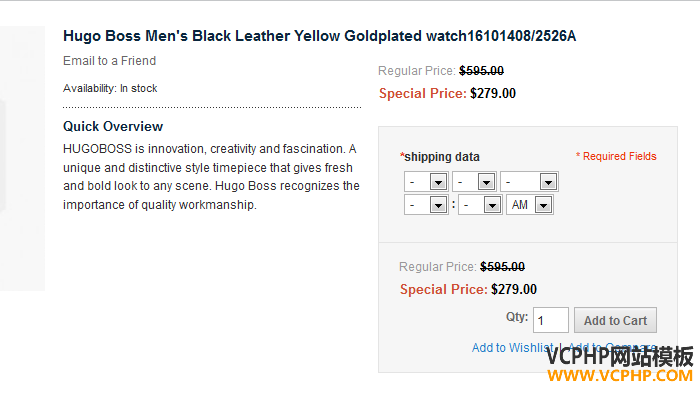The width and height of the screenshot is (700, 393).
Task: Select the top crossed-out $595.00 regular price
Action: (481, 71)
